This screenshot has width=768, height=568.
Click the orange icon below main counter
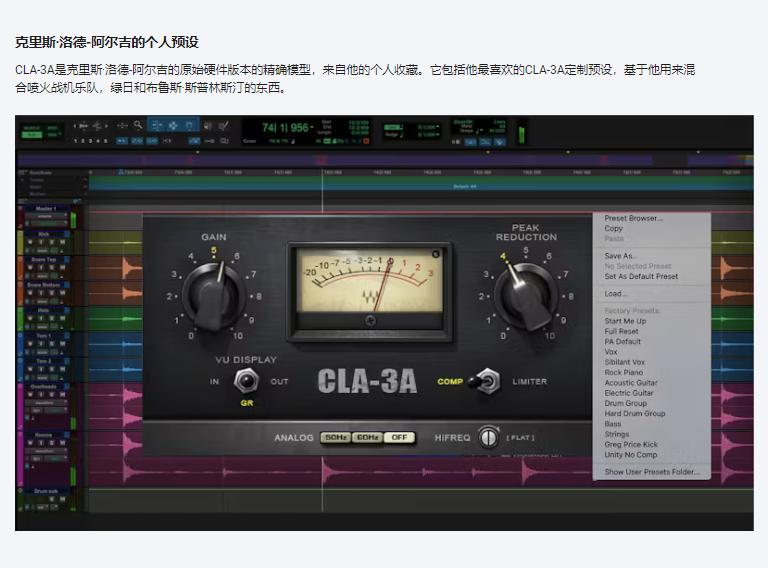(x=366, y=141)
